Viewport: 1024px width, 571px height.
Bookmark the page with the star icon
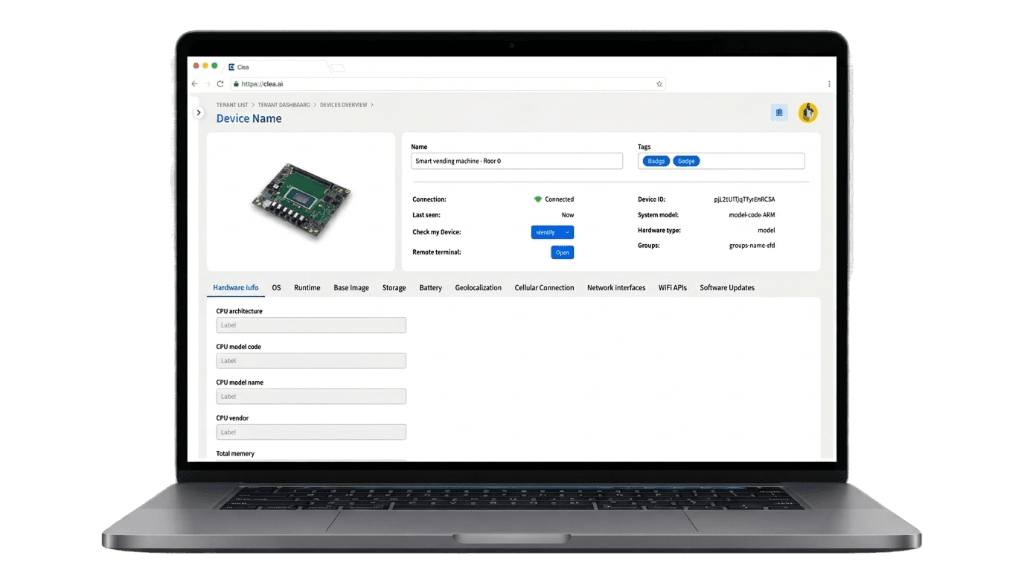point(659,84)
